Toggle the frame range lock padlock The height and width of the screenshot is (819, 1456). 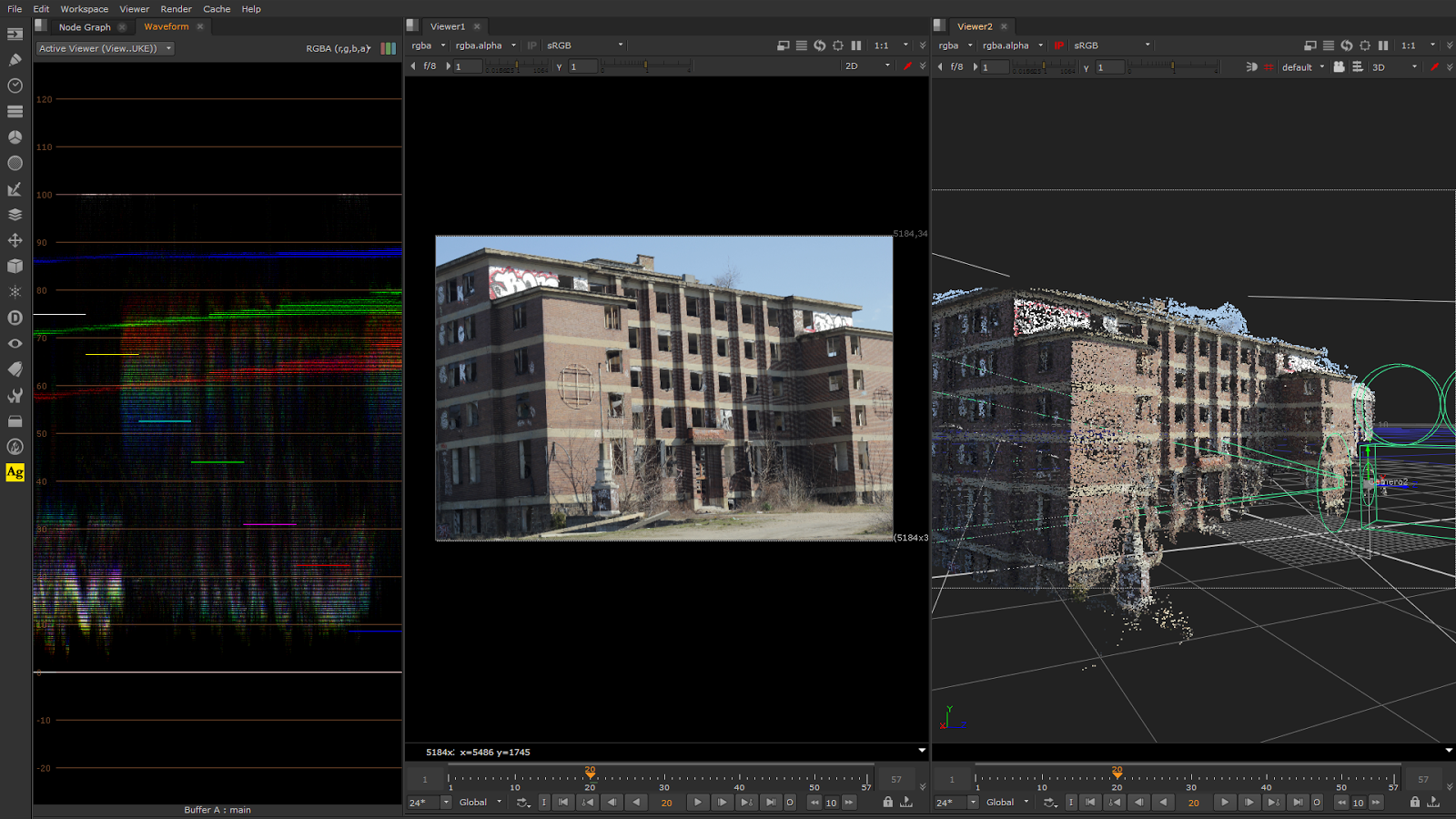(887, 802)
